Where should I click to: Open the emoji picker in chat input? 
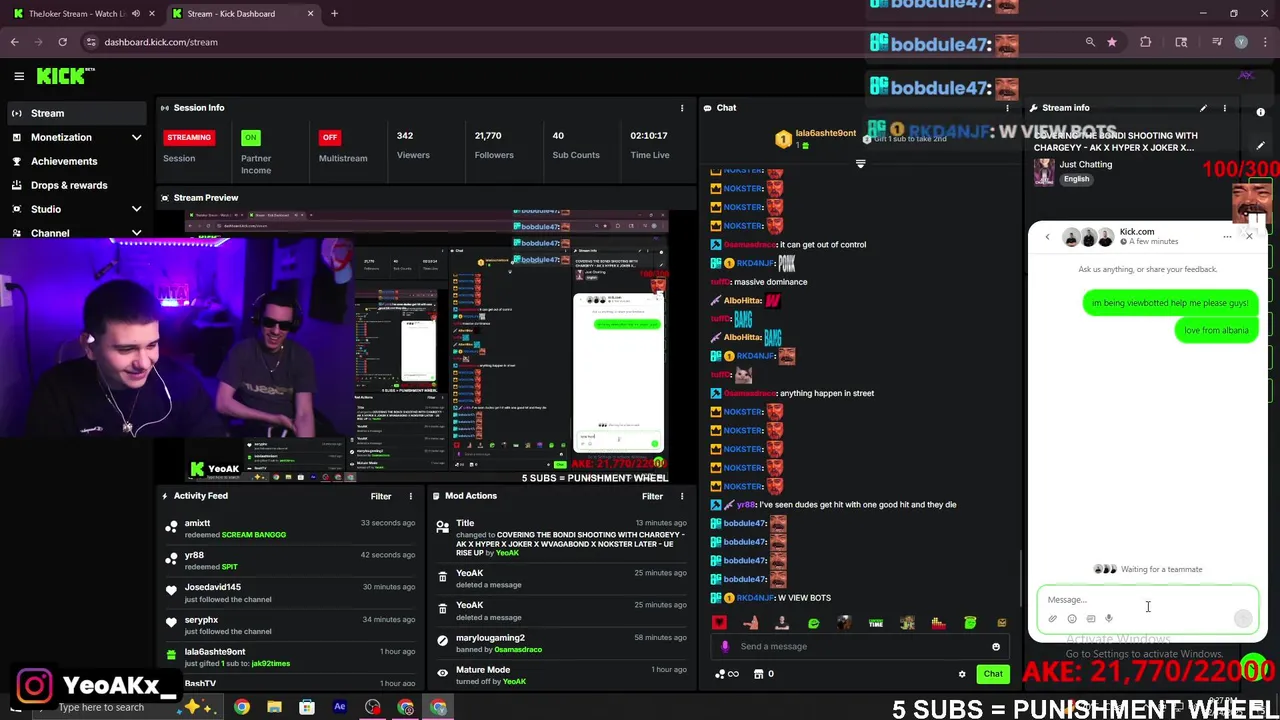point(996,646)
